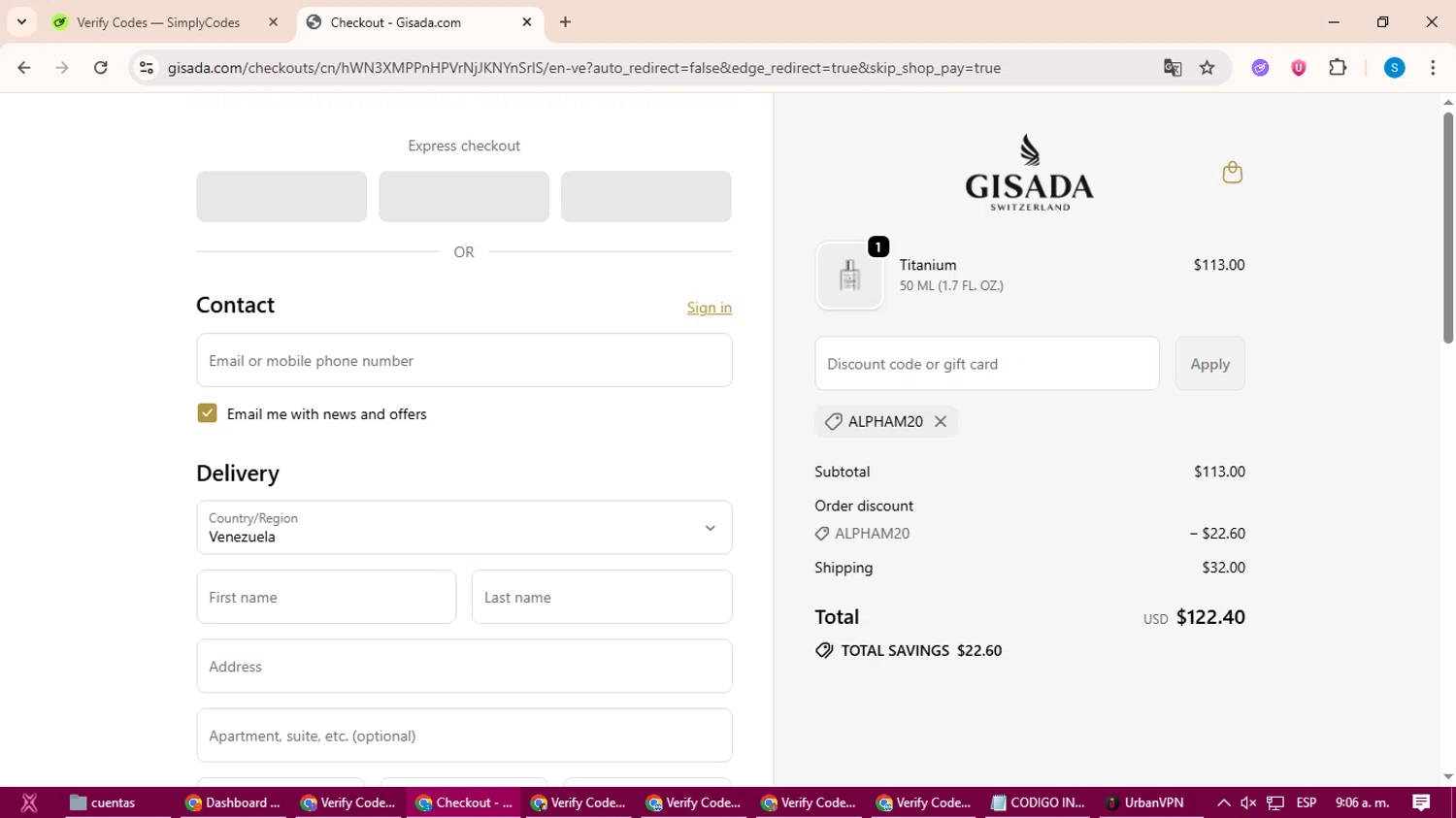Focus the Email or mobile phone number field
1456x818 pixels.
[464, 360]
